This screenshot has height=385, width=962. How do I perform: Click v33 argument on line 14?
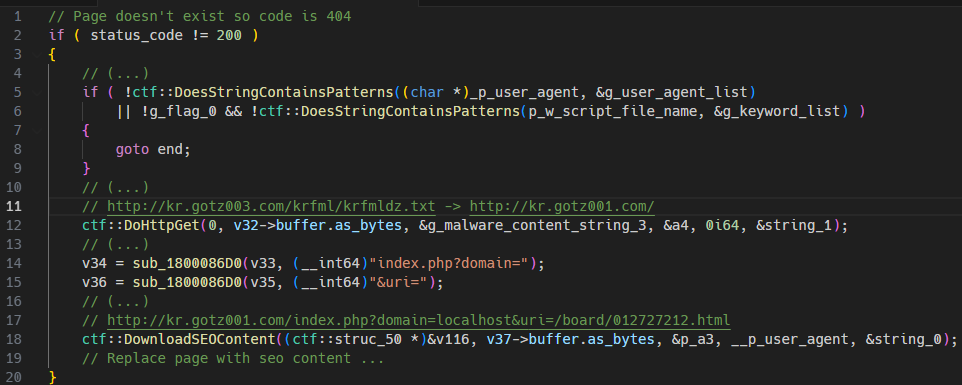click(262, 264)
